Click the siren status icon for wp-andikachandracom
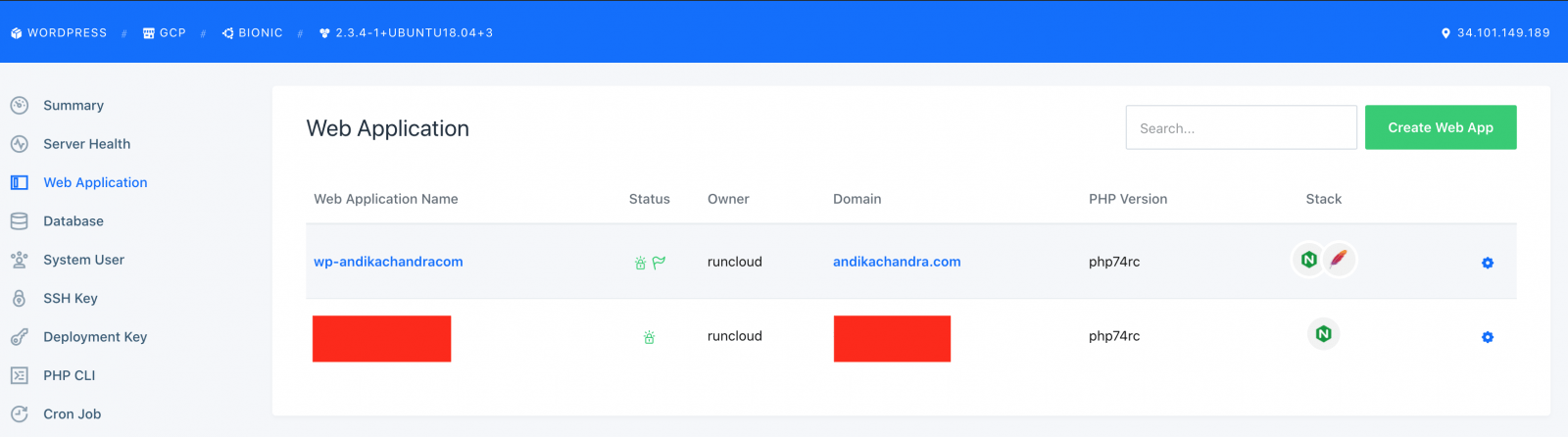Image resolution: width=1568 pixels, height=437 pixels. (640, 263)
